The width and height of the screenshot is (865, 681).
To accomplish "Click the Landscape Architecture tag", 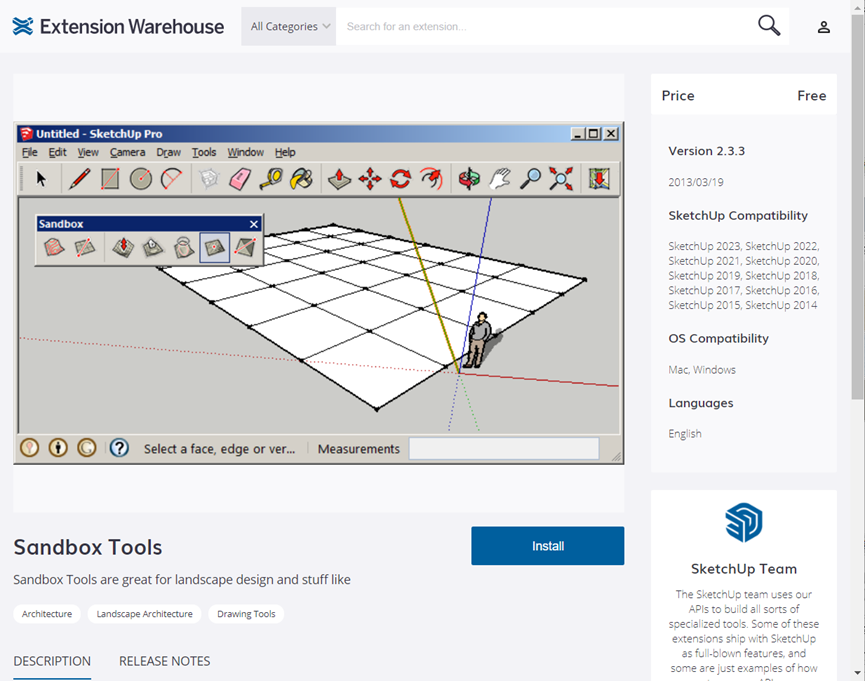I will [145, 614].
